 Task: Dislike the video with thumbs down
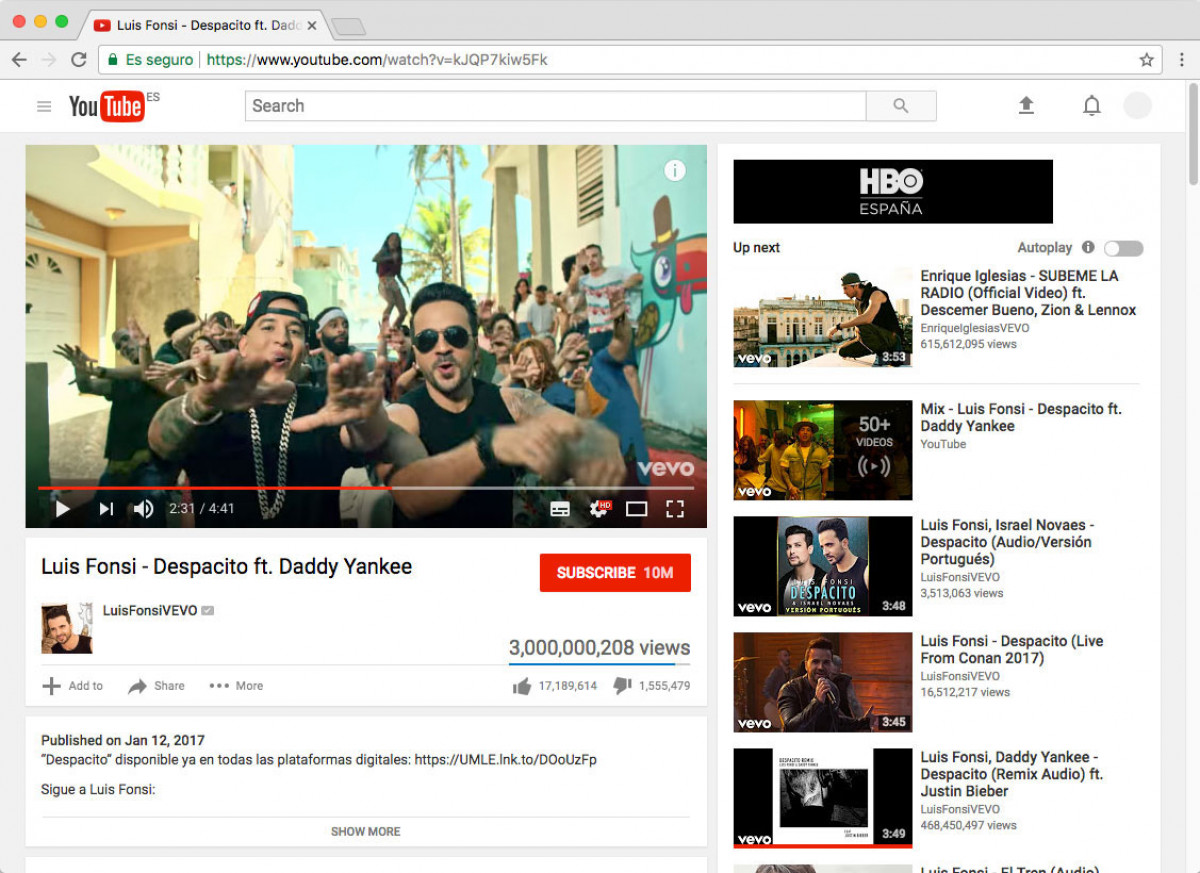coord(622,686)
